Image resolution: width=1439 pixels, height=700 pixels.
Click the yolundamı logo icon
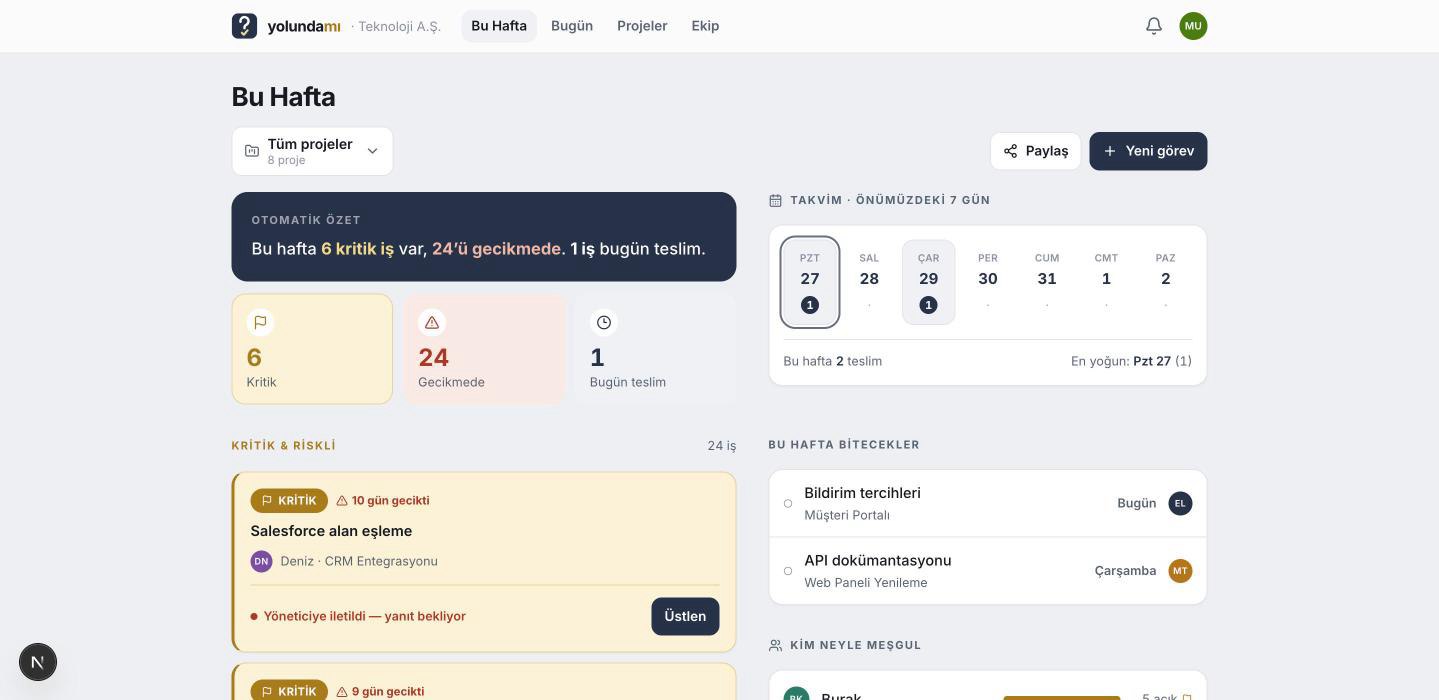point(244,26)
